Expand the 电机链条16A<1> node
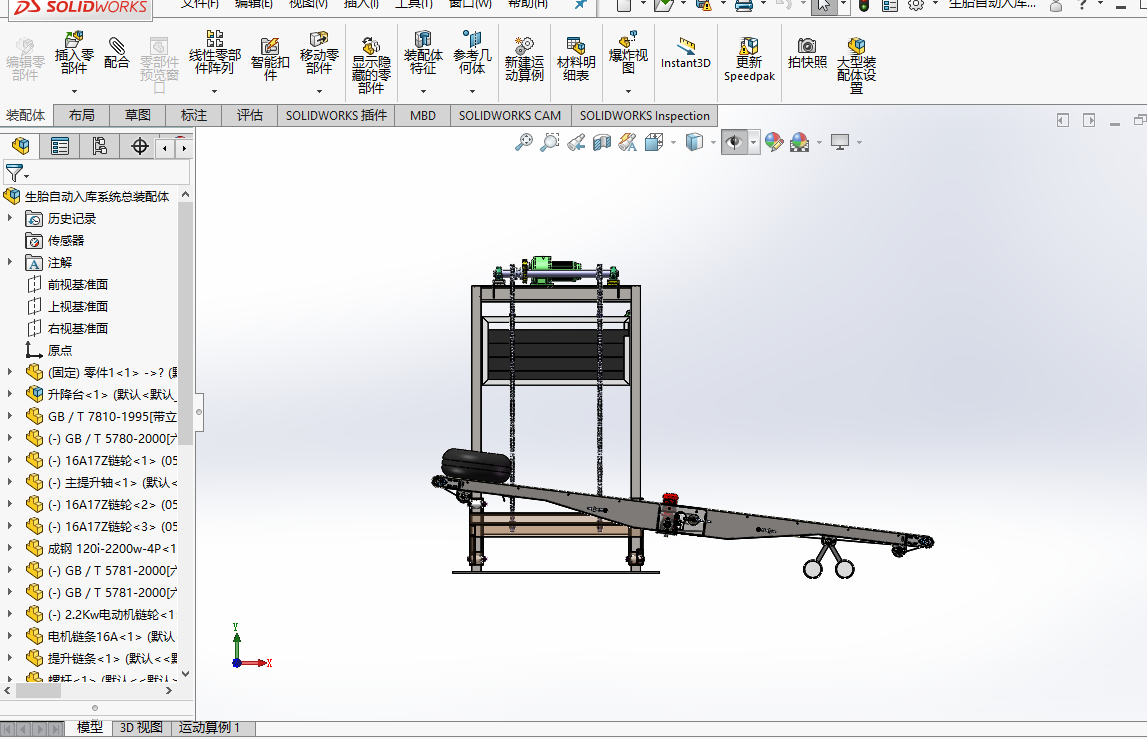 tap(10, 636)
